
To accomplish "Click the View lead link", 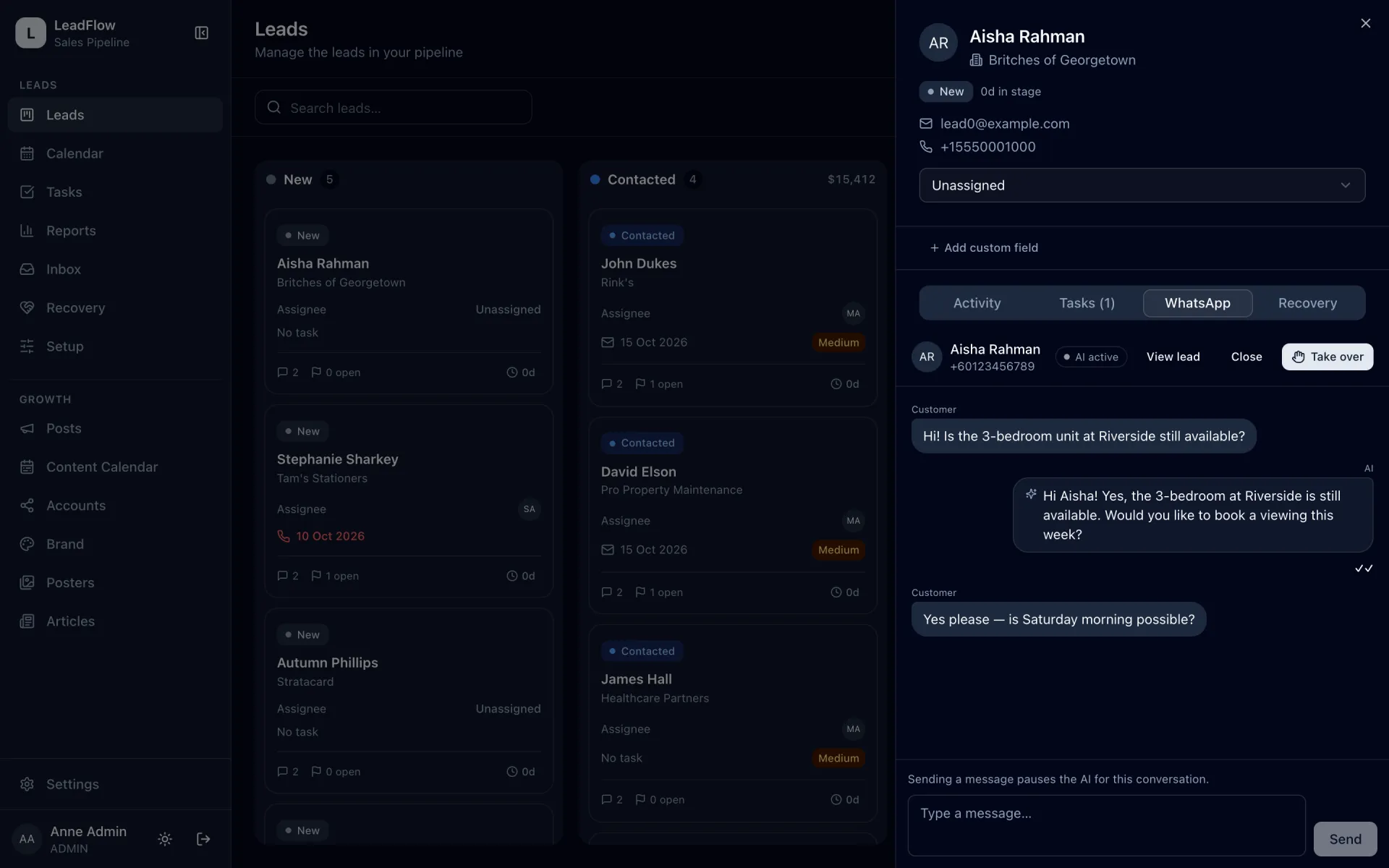I will coord(1173,357).
